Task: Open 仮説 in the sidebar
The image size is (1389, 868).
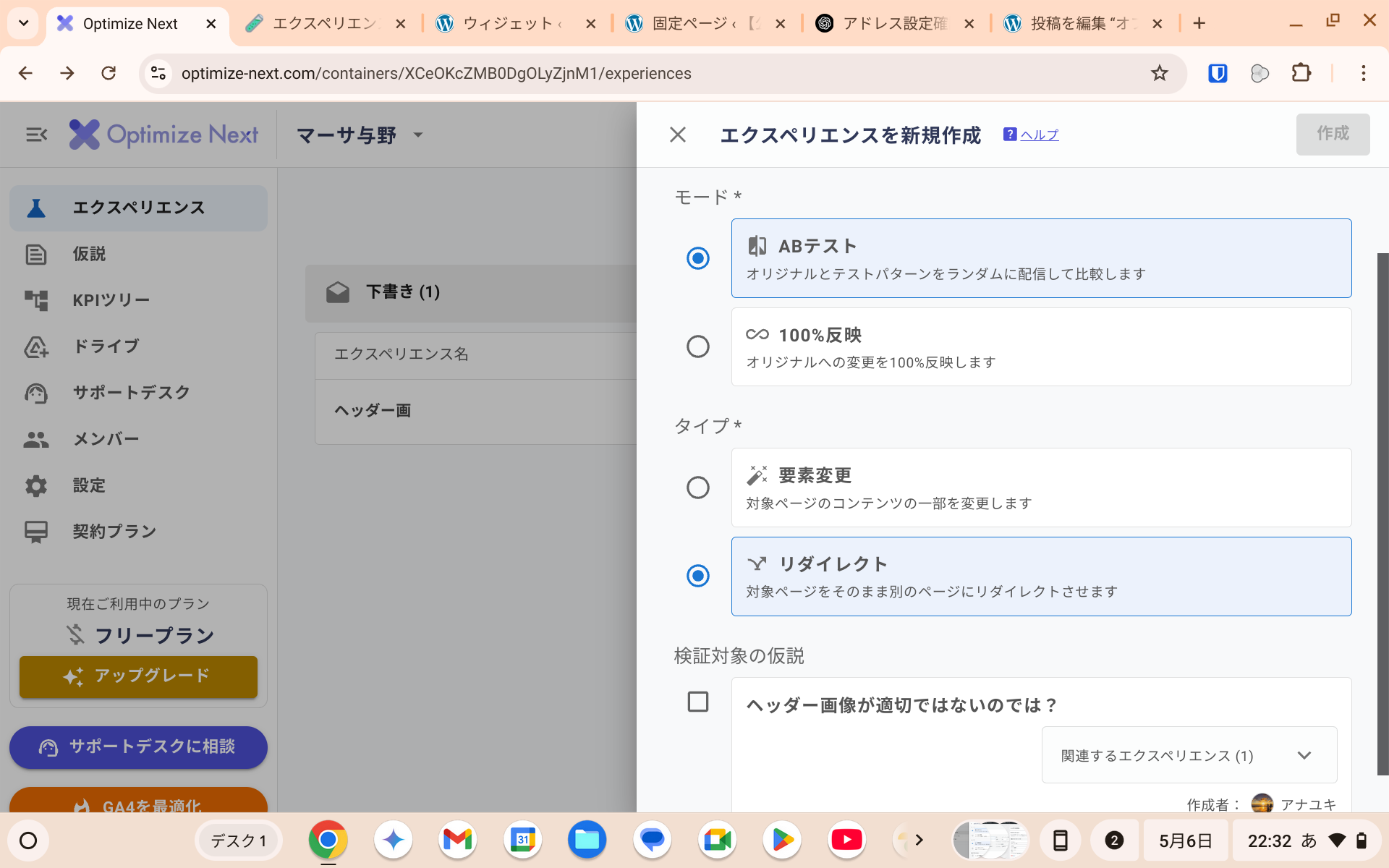Action: click(138, 254)
